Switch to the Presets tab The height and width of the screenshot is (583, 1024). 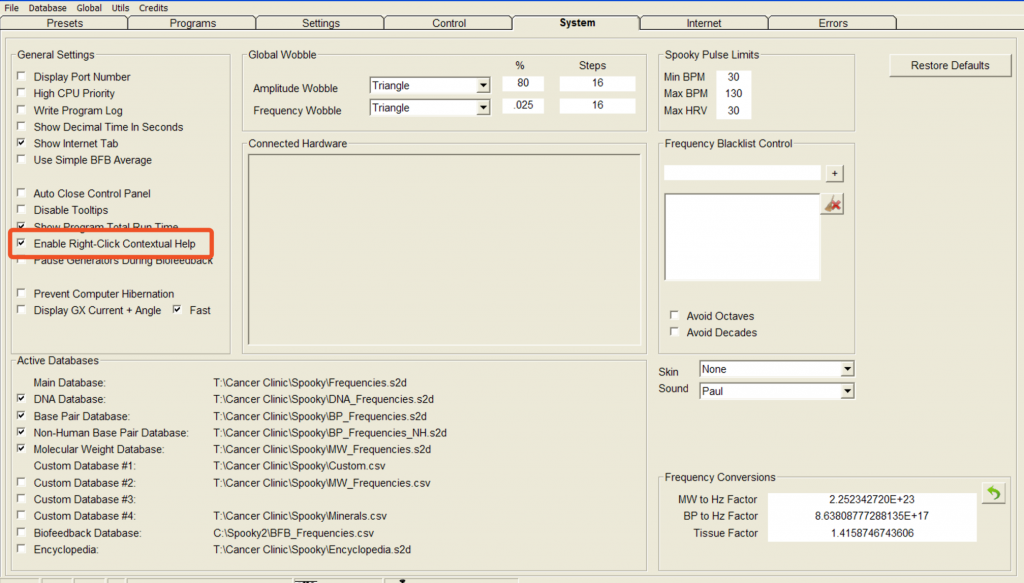[x=65, y=23]
